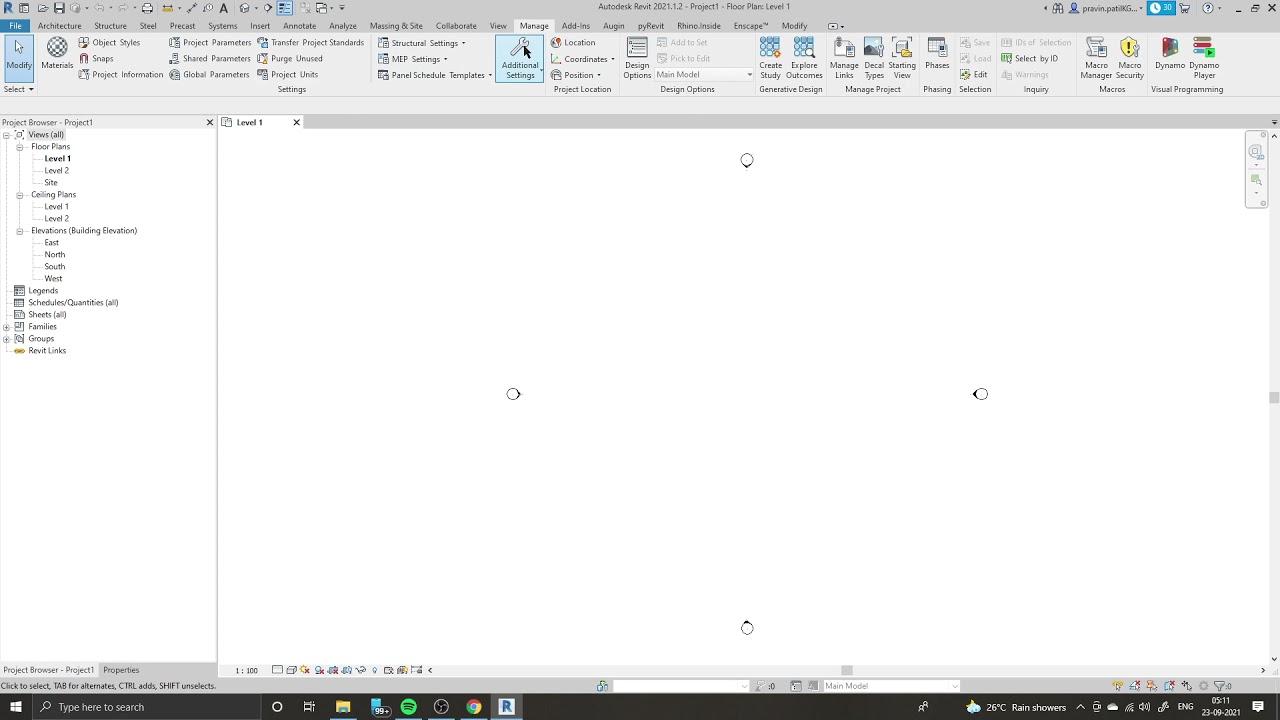The image size is (1280, 720).
Task: Open Position dropdown
Action: (576, 75)
